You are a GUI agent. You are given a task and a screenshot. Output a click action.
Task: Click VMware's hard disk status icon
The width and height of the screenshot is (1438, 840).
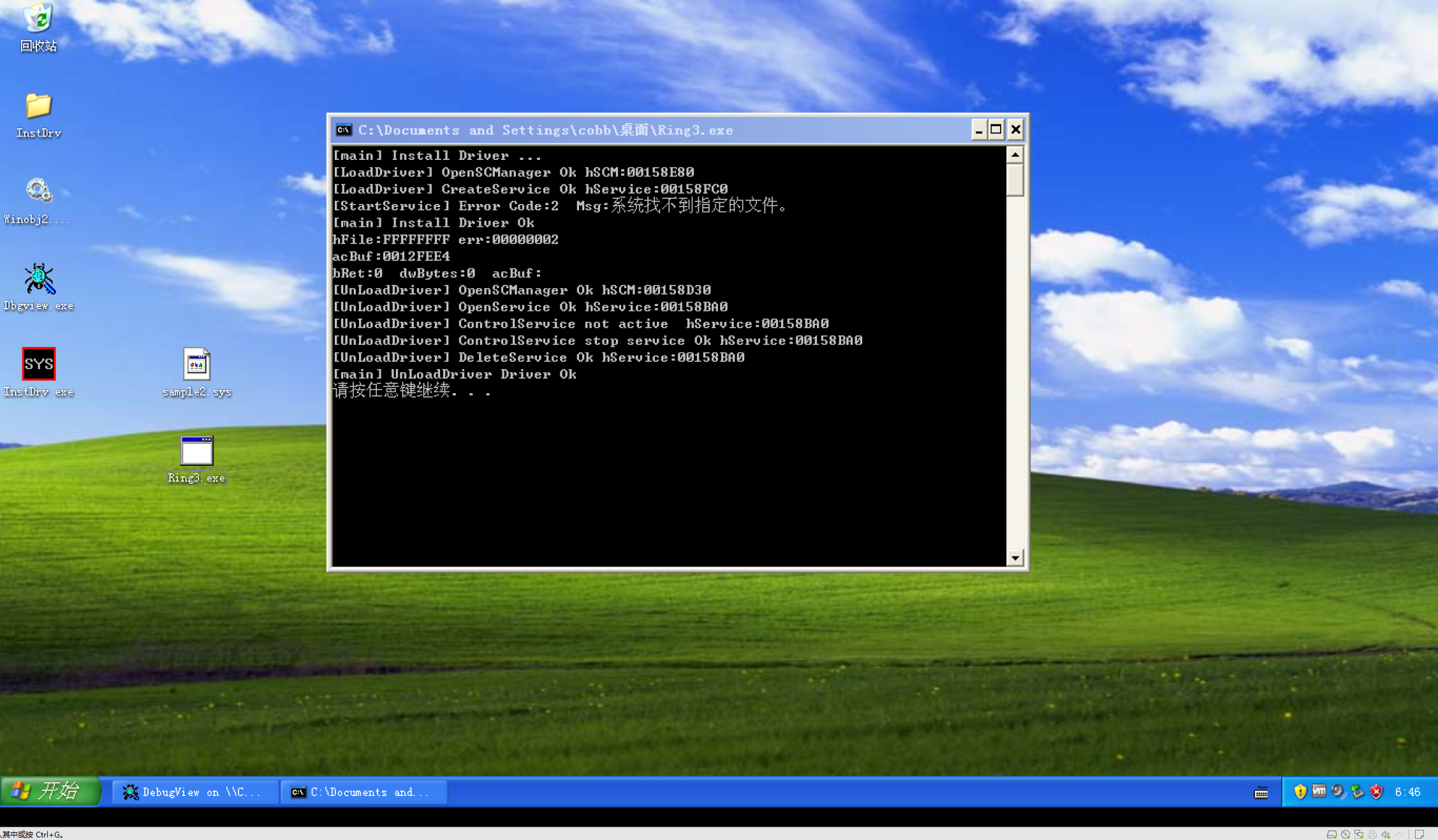[1332, 834]
